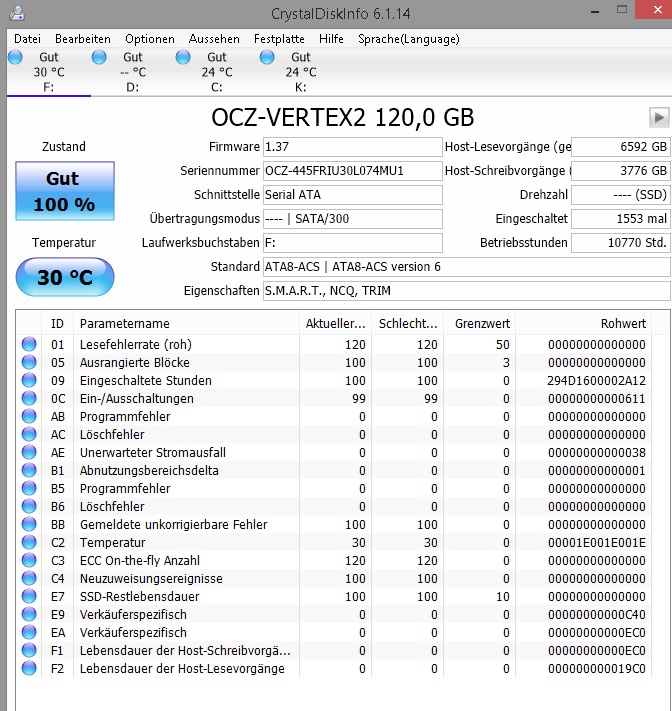
Task: Click the ID column header
Action: [58, 324]
